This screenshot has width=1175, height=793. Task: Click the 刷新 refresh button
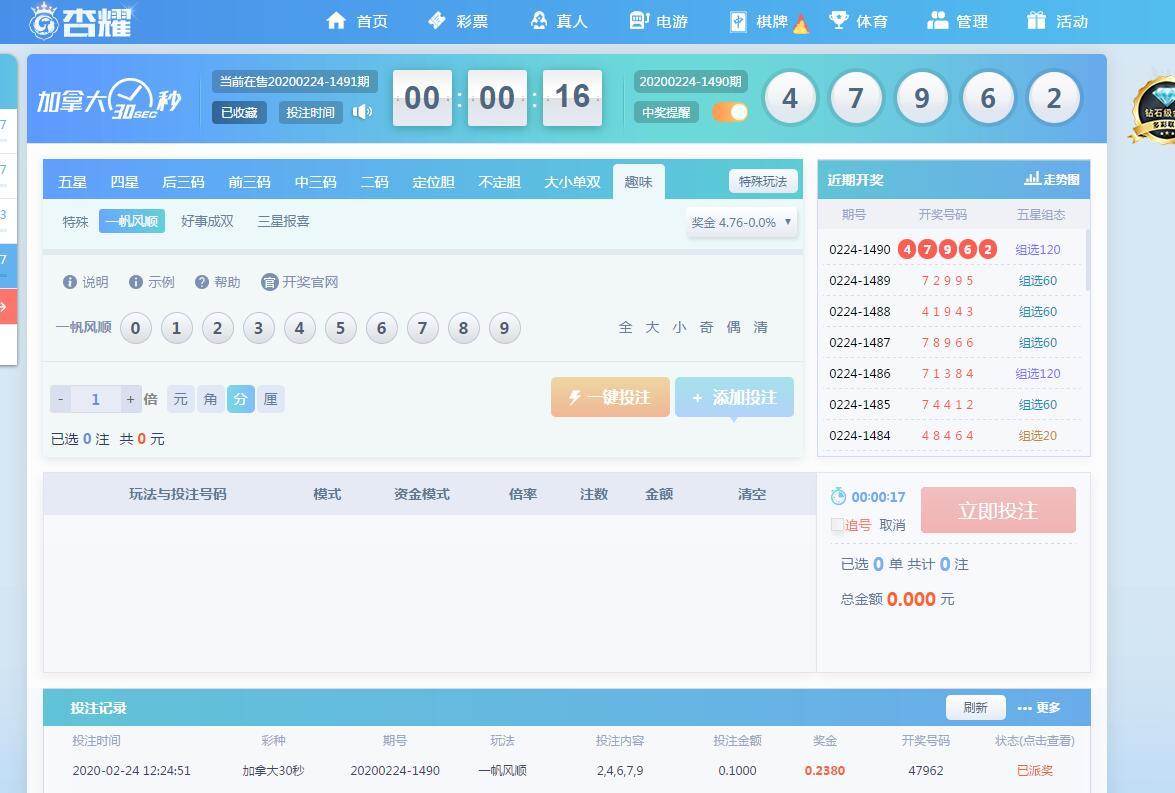975,708
